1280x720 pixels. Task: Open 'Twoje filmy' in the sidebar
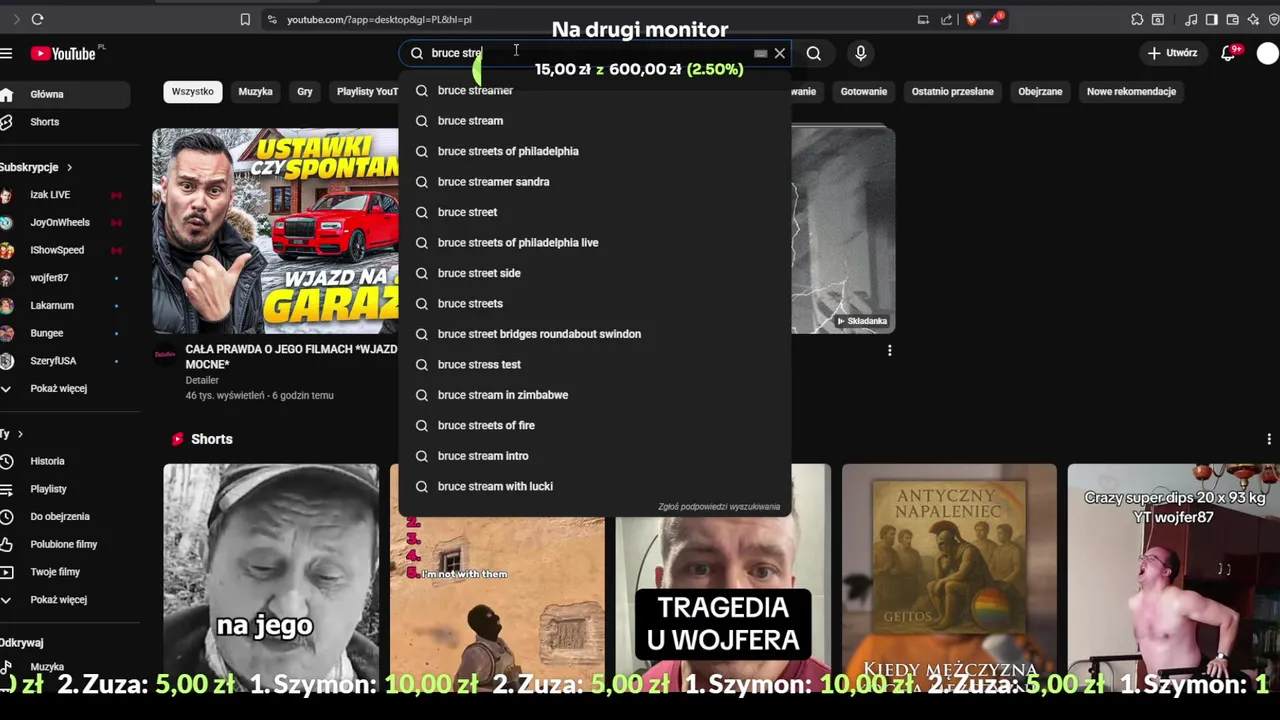point(65,572)
